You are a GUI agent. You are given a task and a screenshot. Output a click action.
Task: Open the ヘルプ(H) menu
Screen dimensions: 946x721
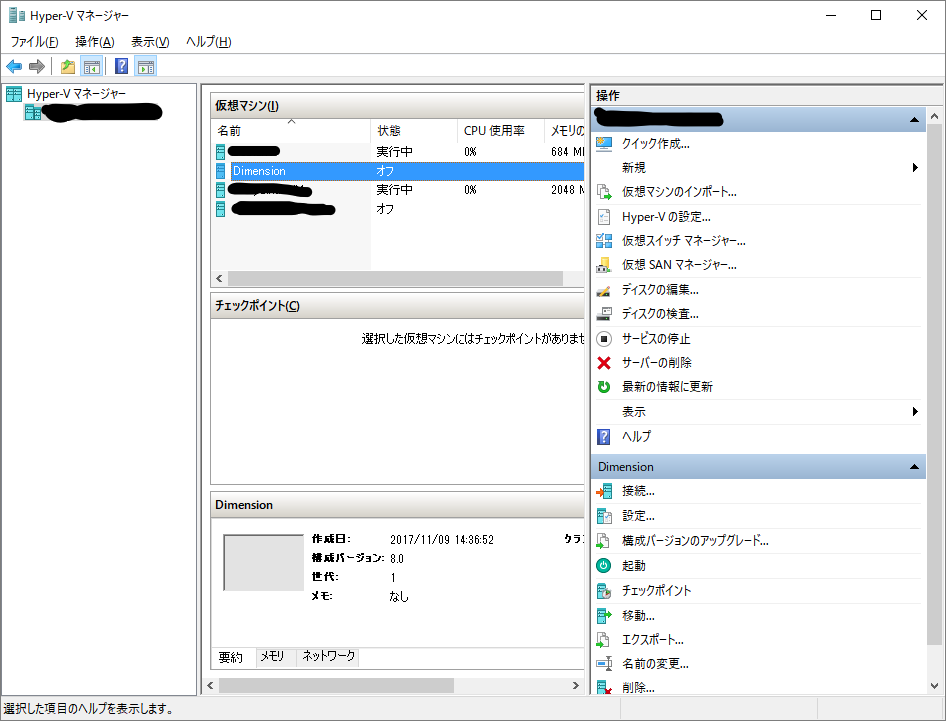tap(209, 42)
